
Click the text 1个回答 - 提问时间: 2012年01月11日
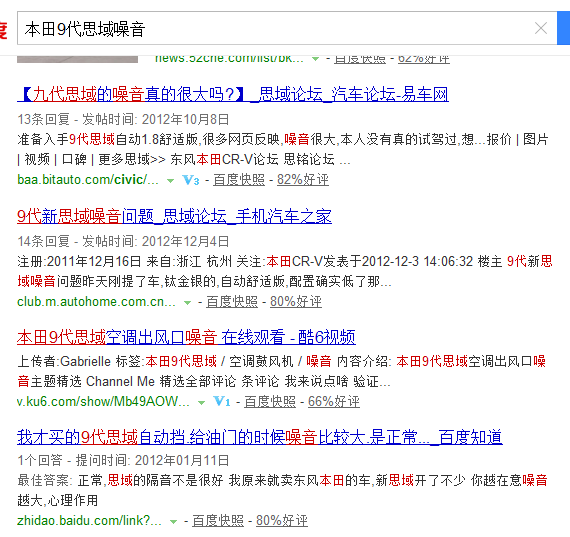(123, 461)
